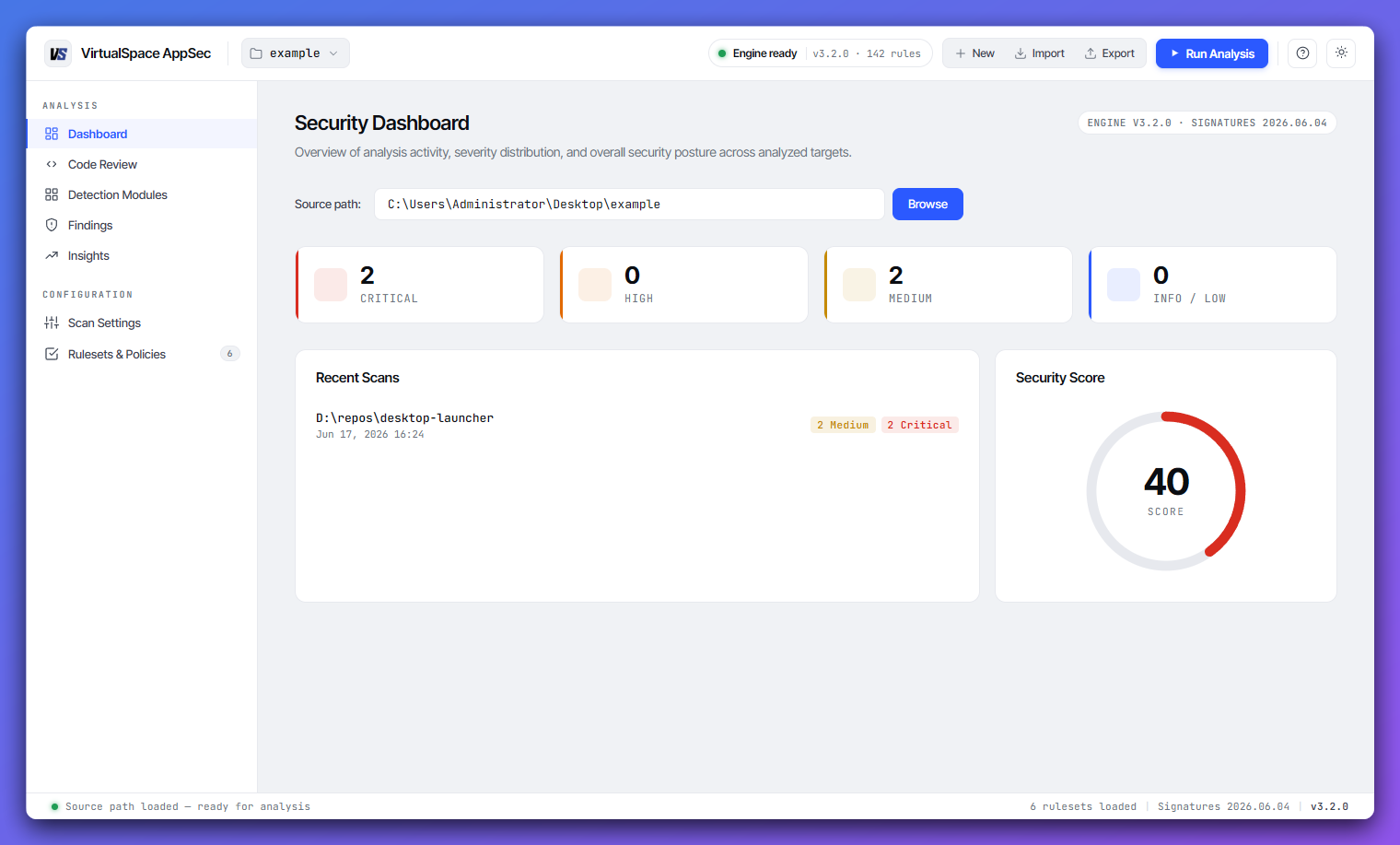Click the score value 40

point(1166,482)
